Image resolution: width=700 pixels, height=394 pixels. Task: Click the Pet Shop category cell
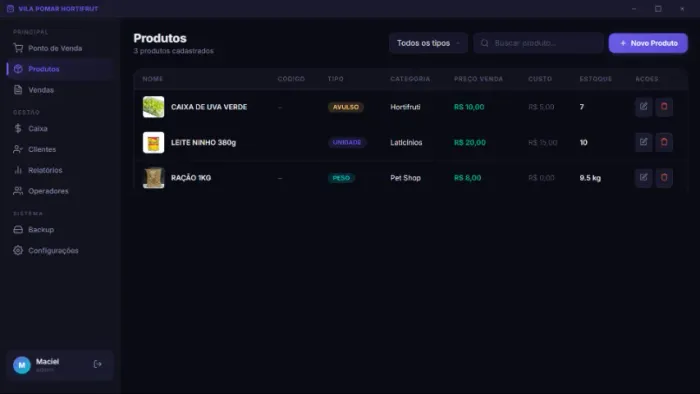pyautogui.click(x=405, y=178)
